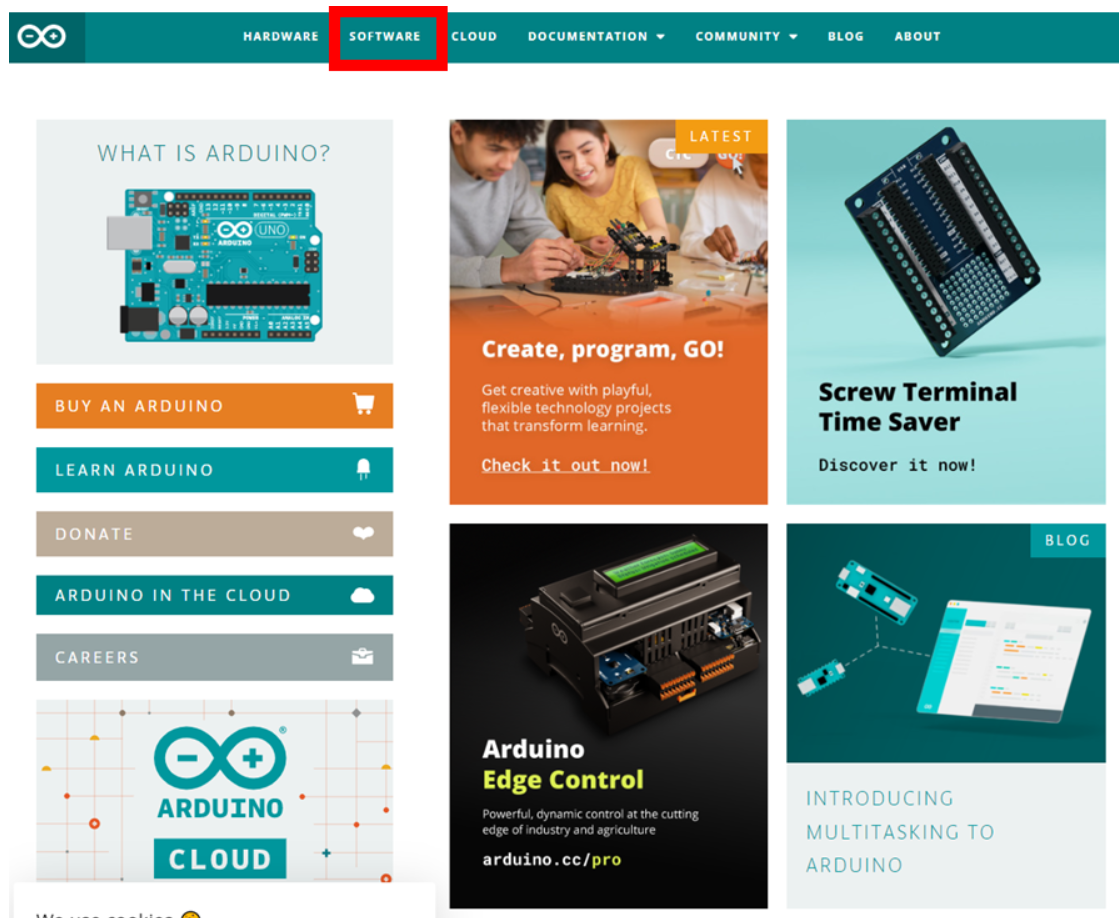Open the Software menu item
1119x918 pixels.
tap(385, 36)
